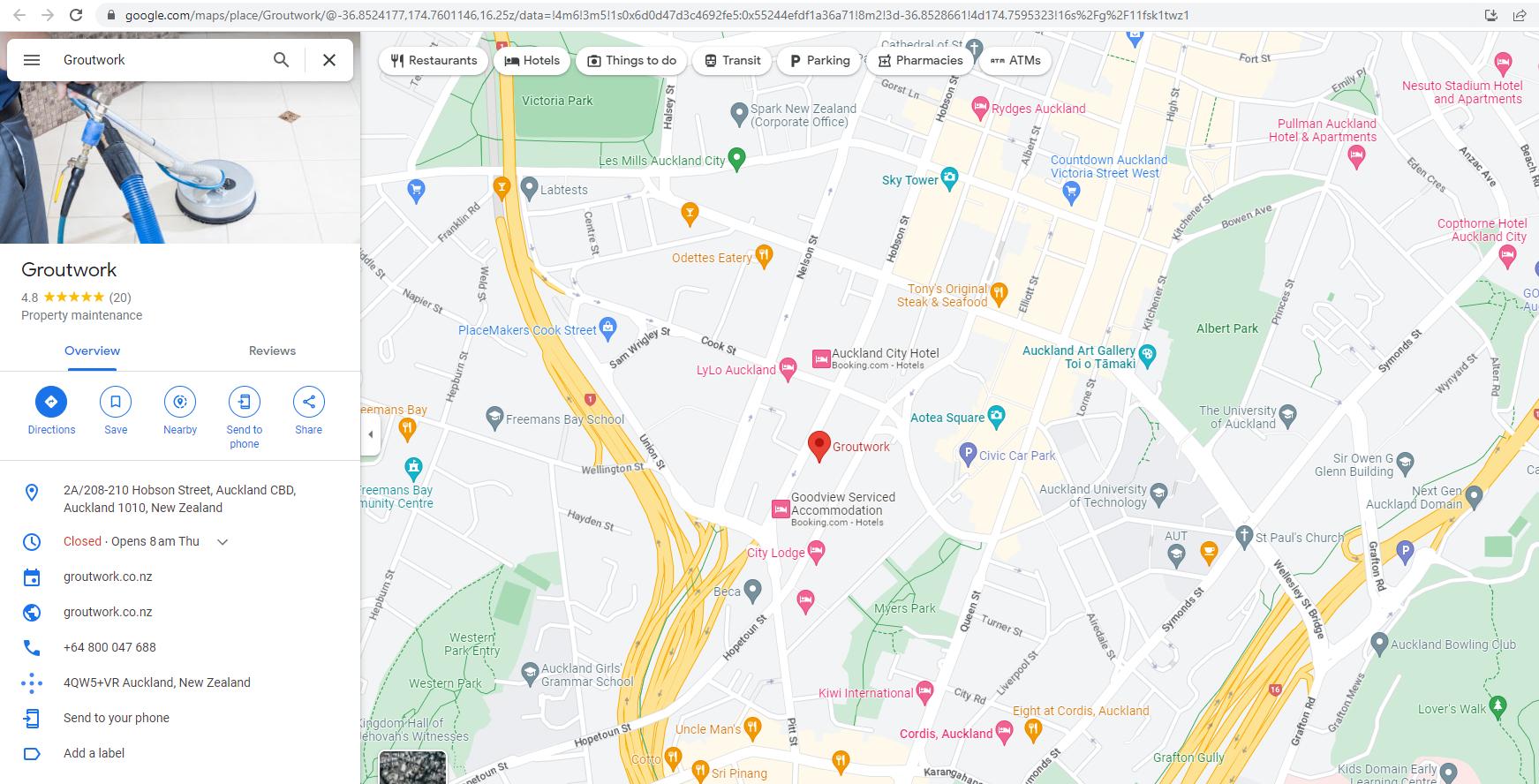Switch to the Reviews tab
Image resolution: width=1539 pixels, height=784 pixels.
(272, 351)
